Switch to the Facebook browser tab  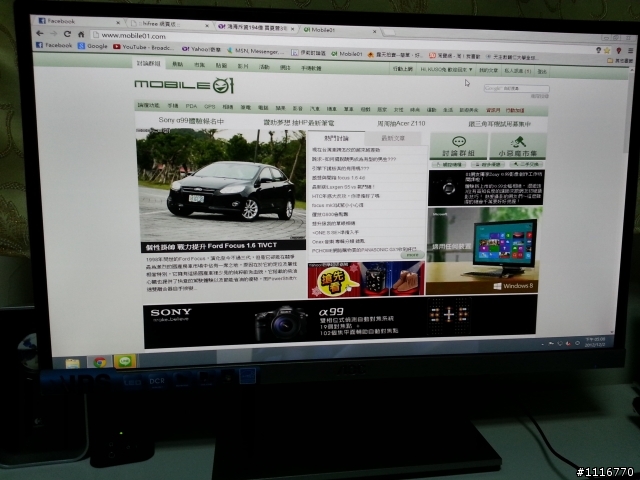click(x=78, y=21)
